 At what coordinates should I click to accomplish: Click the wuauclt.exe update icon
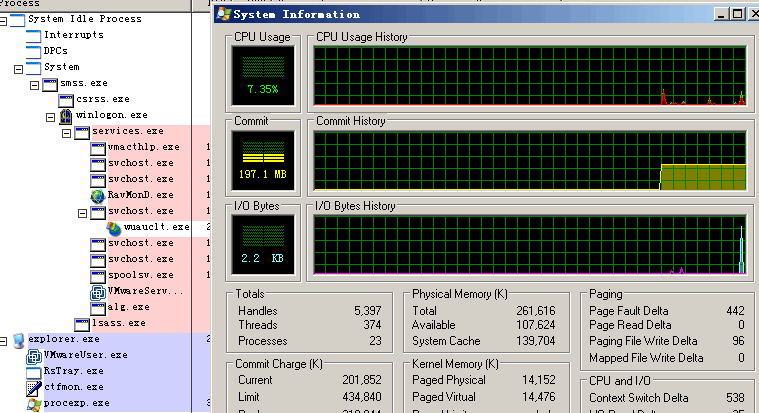click(113, 228)
